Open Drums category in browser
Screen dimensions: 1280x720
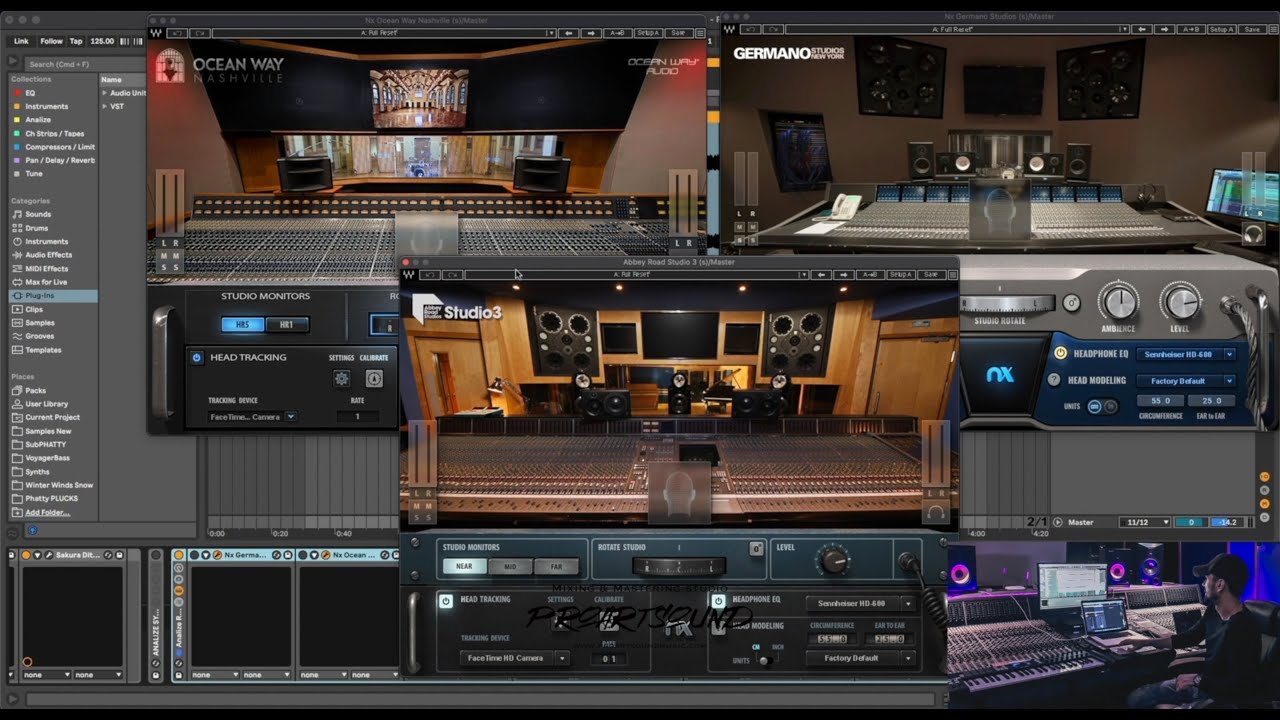point(37,228)
